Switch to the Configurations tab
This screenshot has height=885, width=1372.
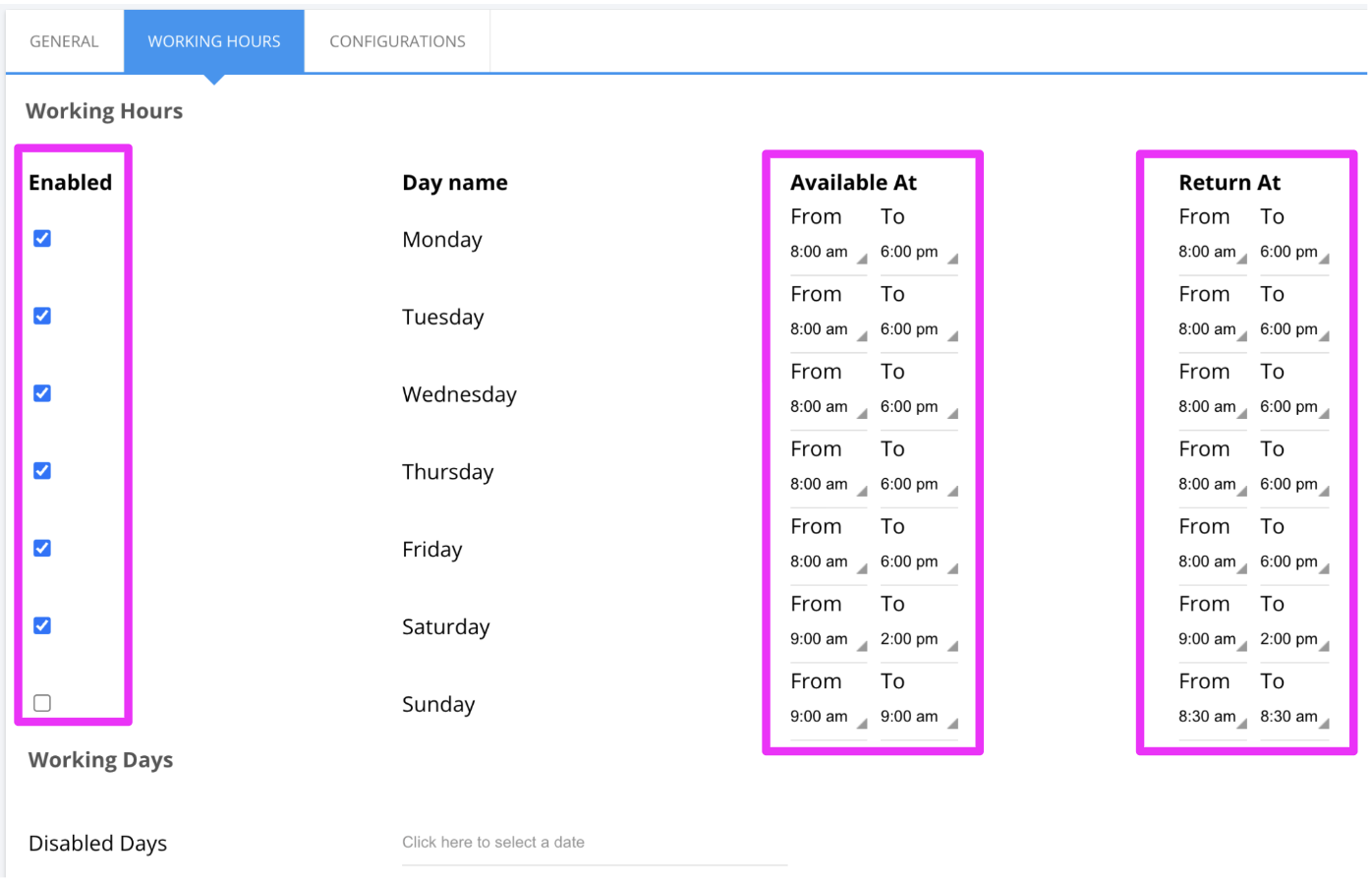coord(397,41)
